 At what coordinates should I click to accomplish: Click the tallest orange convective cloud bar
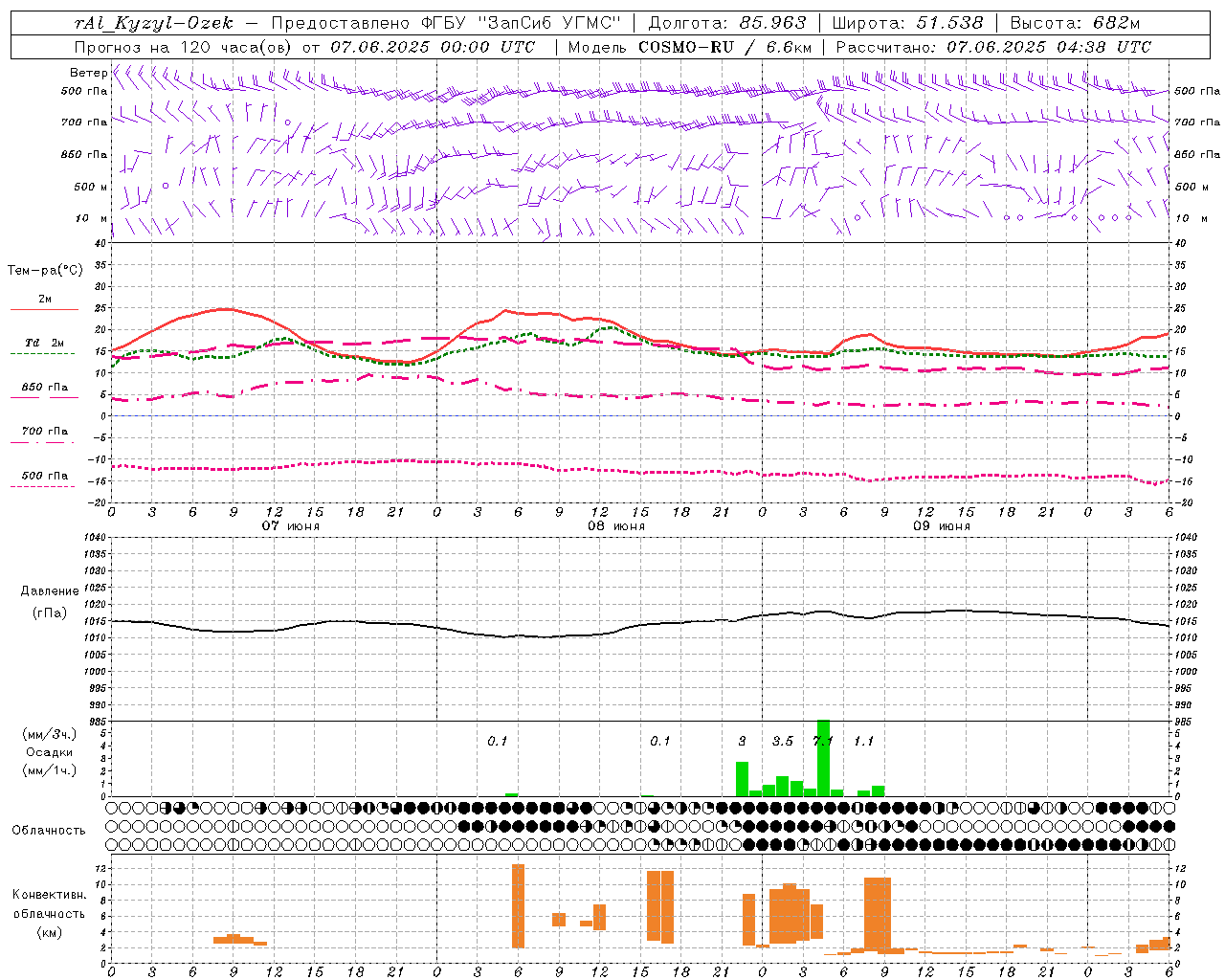518,906
